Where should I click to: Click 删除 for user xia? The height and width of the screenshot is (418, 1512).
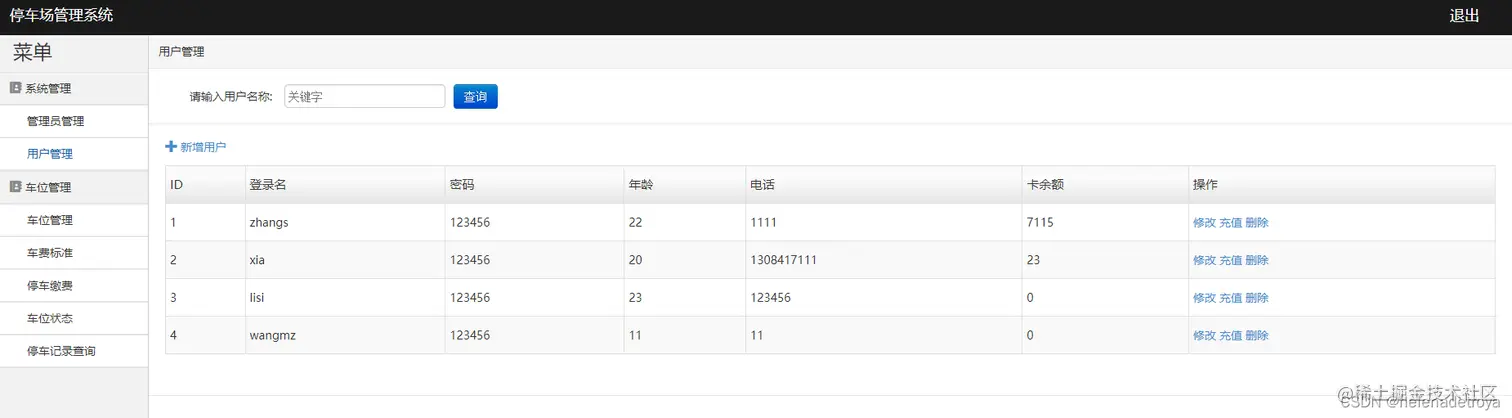tap(1257, 260)
